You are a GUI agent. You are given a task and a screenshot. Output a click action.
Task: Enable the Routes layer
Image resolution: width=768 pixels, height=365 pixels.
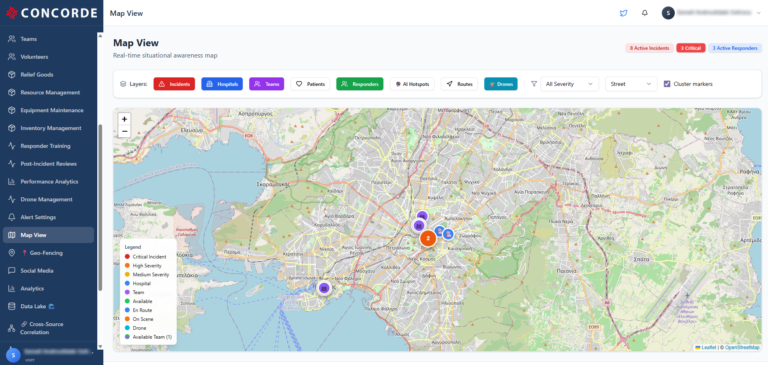tap(459, 84)
